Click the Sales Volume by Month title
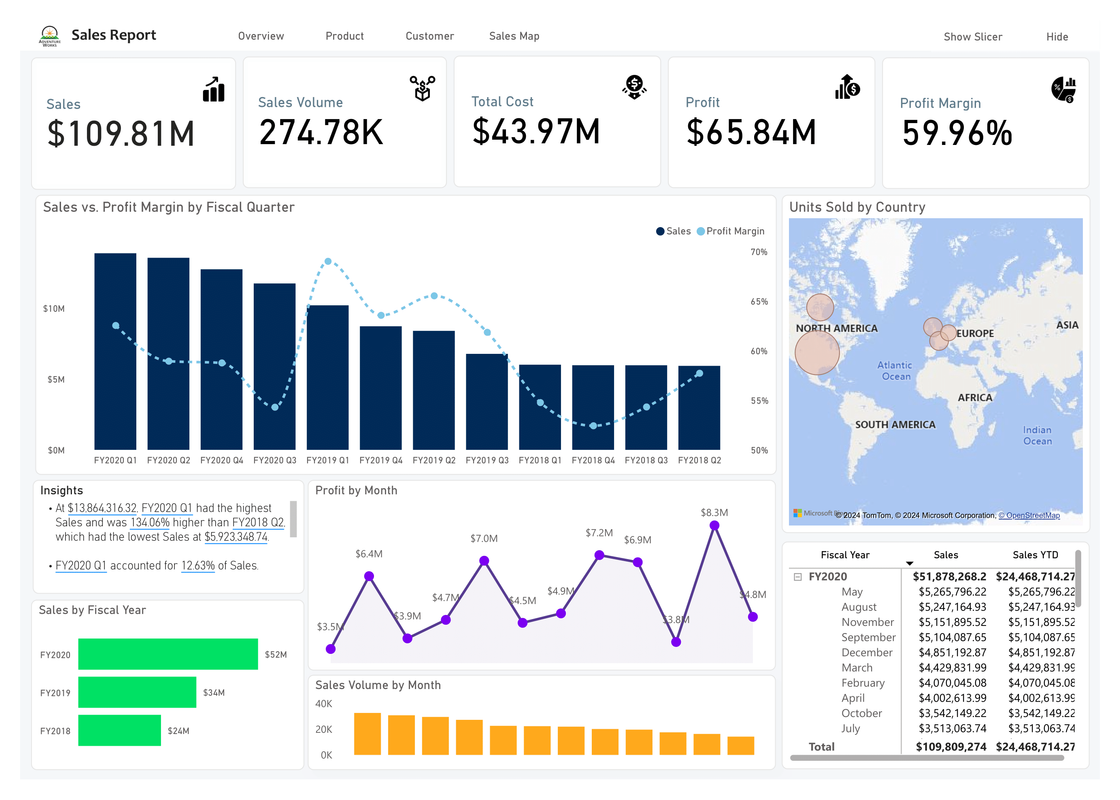Image resolution: width=1120 pixels, height=800 pixels. pyautogui.click(x=378, y=685)
